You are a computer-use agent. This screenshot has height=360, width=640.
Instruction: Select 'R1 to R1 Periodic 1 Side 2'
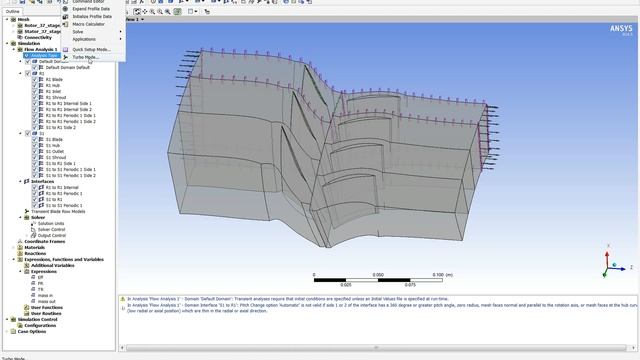(71, 122)
